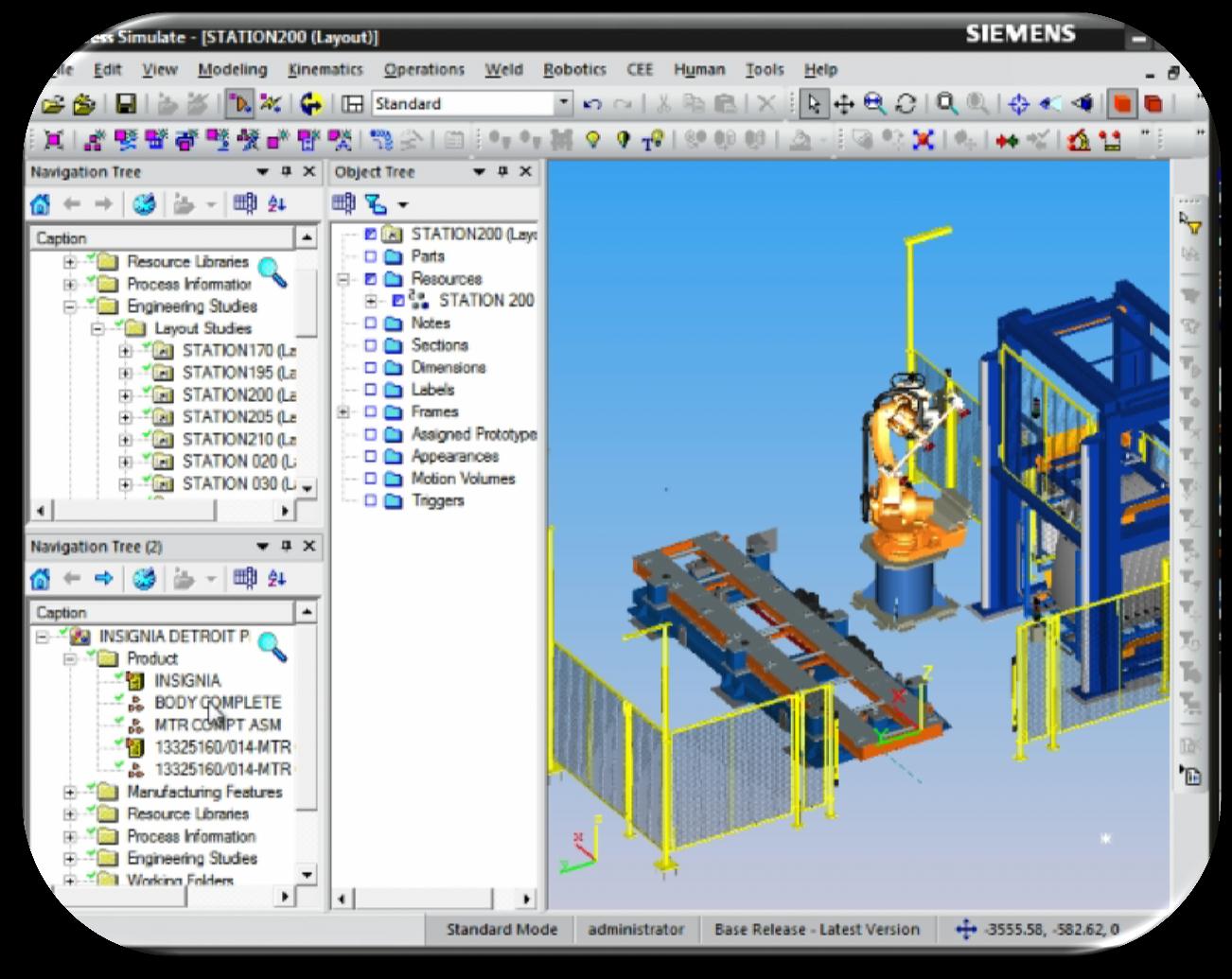
Task: Click Home icon in upper Navigation Tree
Action: click(x=41, y=203)
